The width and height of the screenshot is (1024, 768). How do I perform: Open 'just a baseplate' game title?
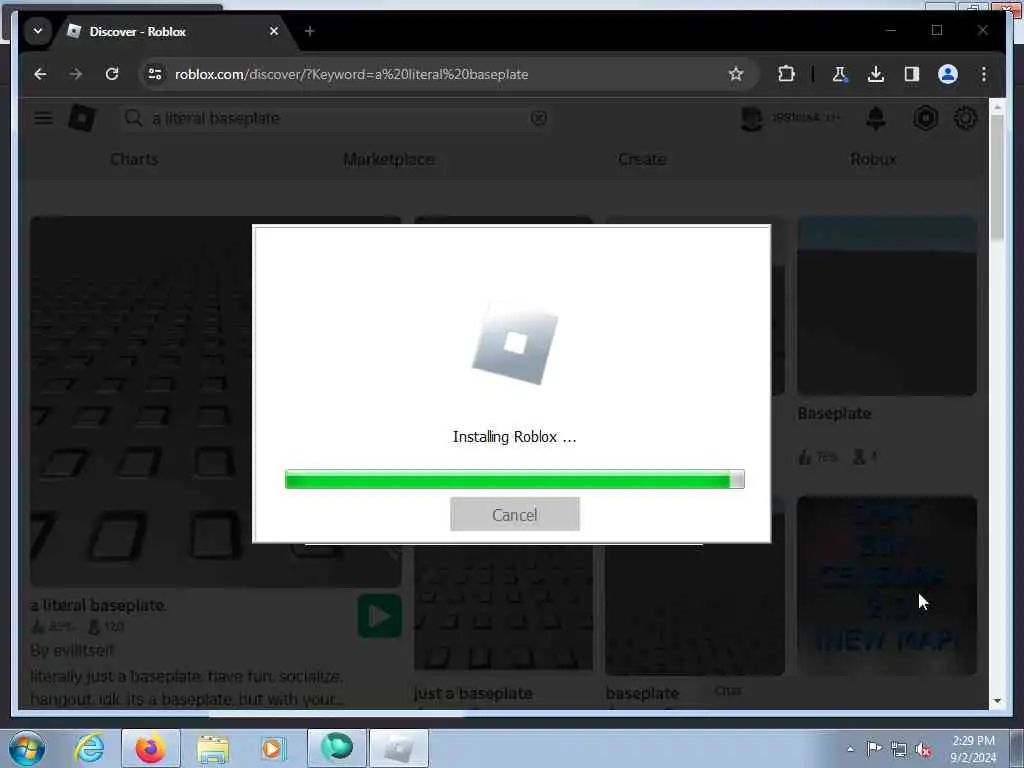coord(473,693)
